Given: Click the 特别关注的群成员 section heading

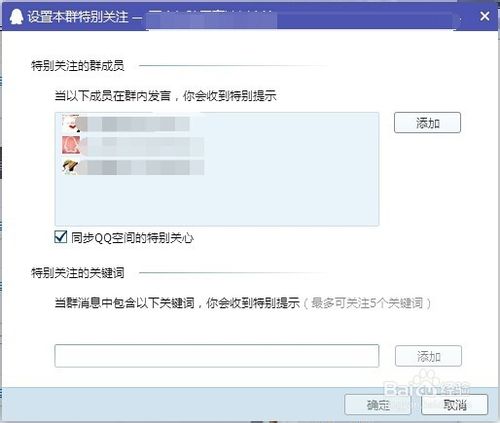Looking at the screenshot, I should [x=77, y=65].
